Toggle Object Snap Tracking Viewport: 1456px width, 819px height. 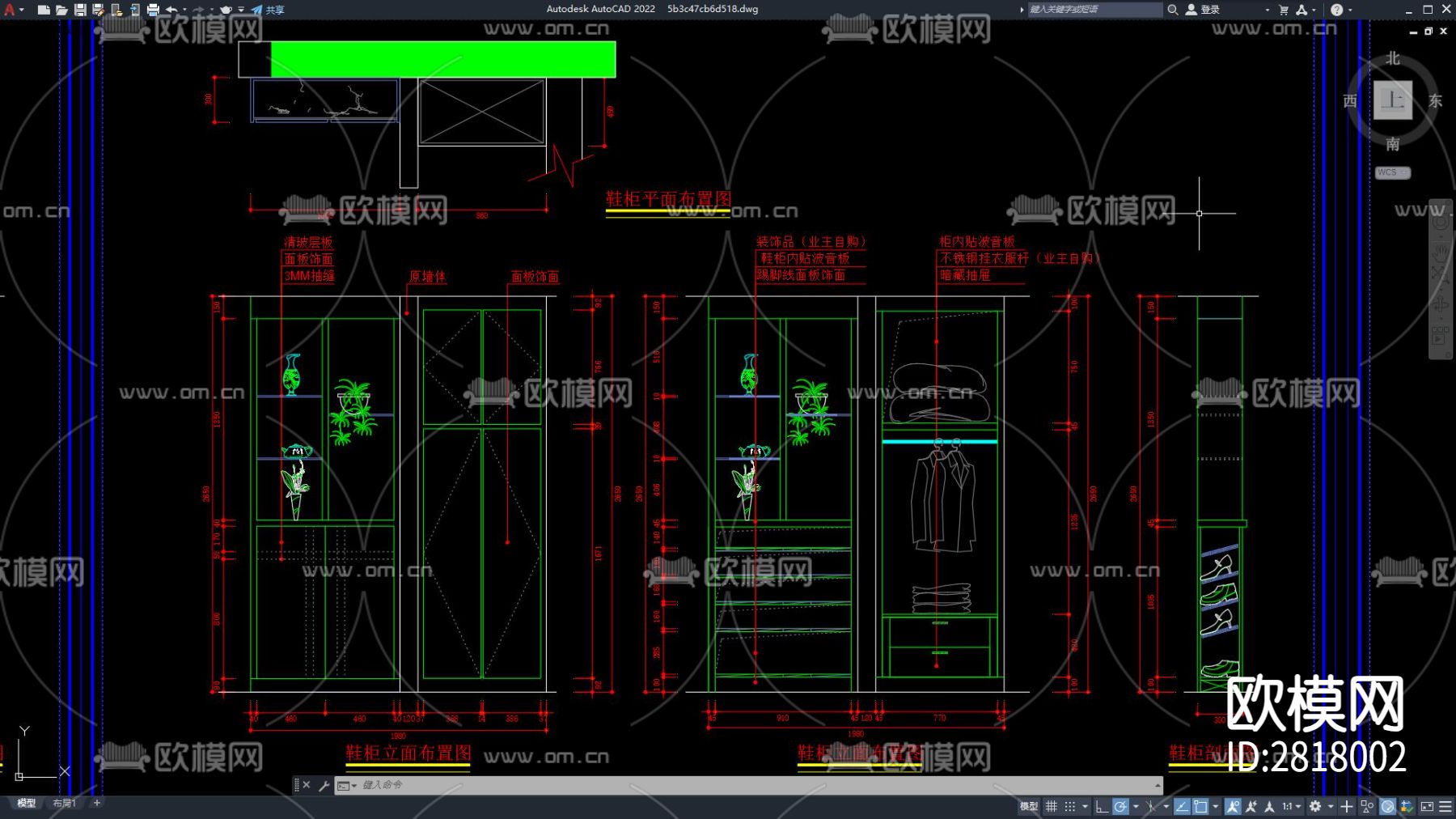click(x=1182, y=806)
